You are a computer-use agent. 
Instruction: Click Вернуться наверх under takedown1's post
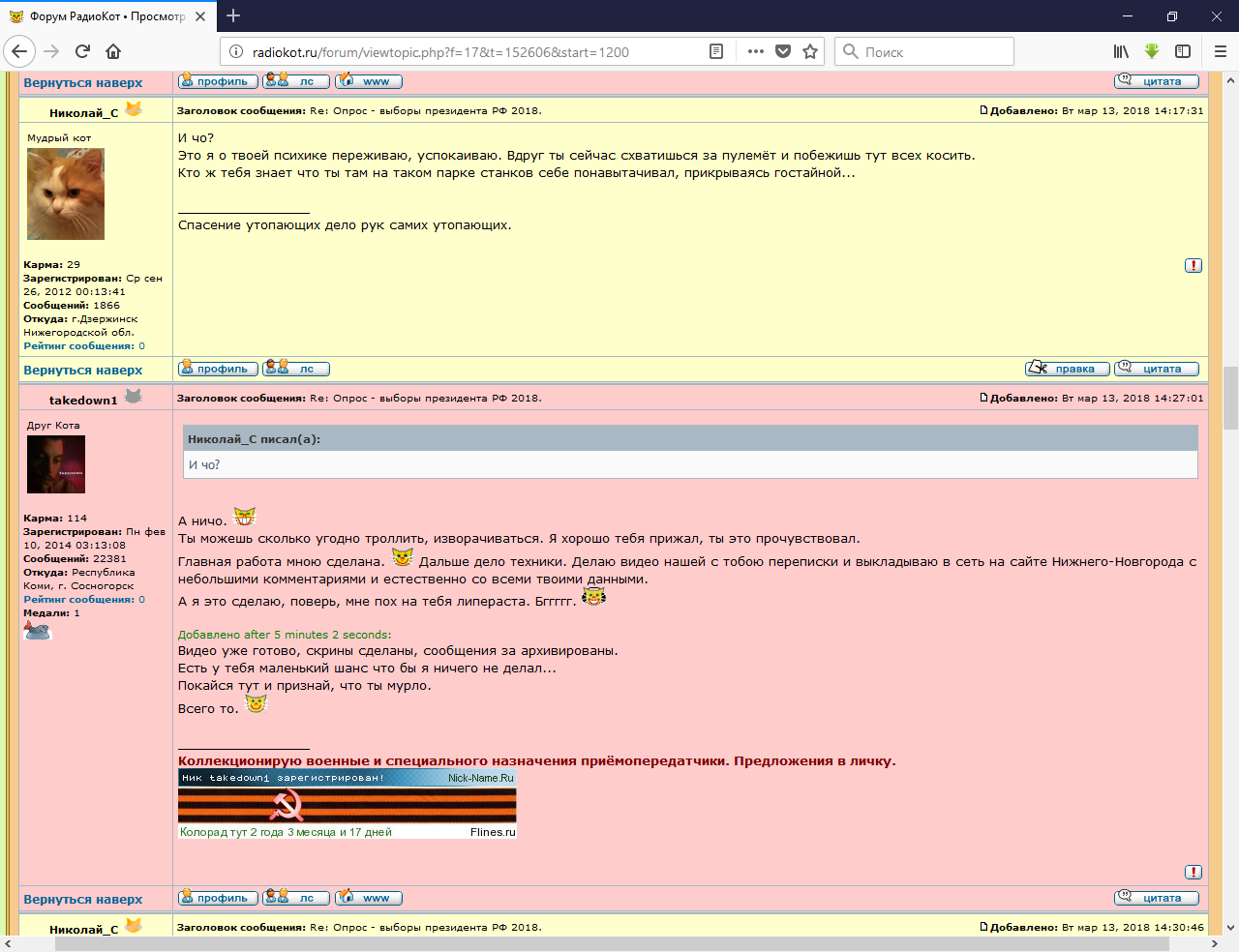83,899
